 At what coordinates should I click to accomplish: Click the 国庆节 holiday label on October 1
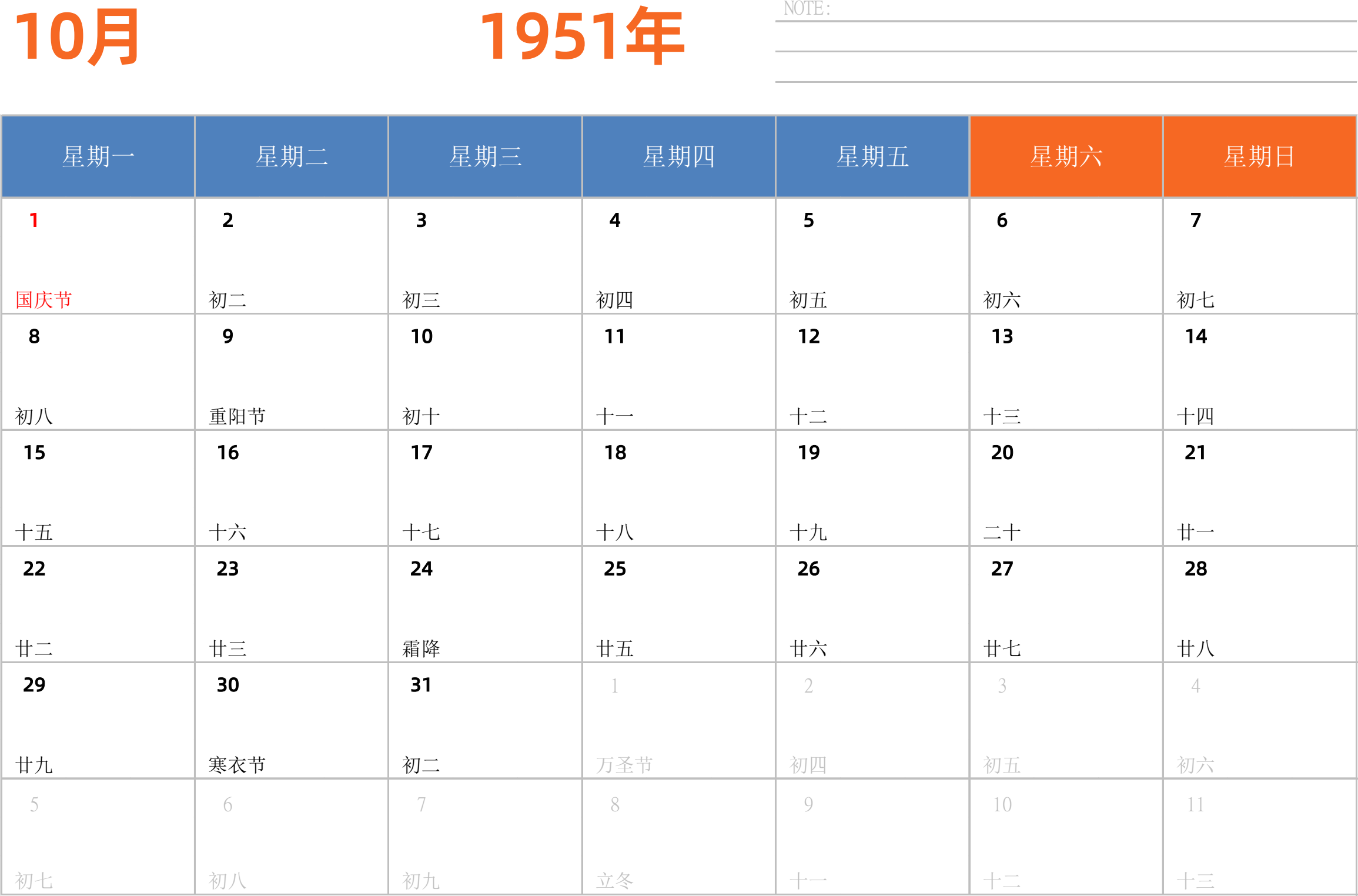point(44,300)
